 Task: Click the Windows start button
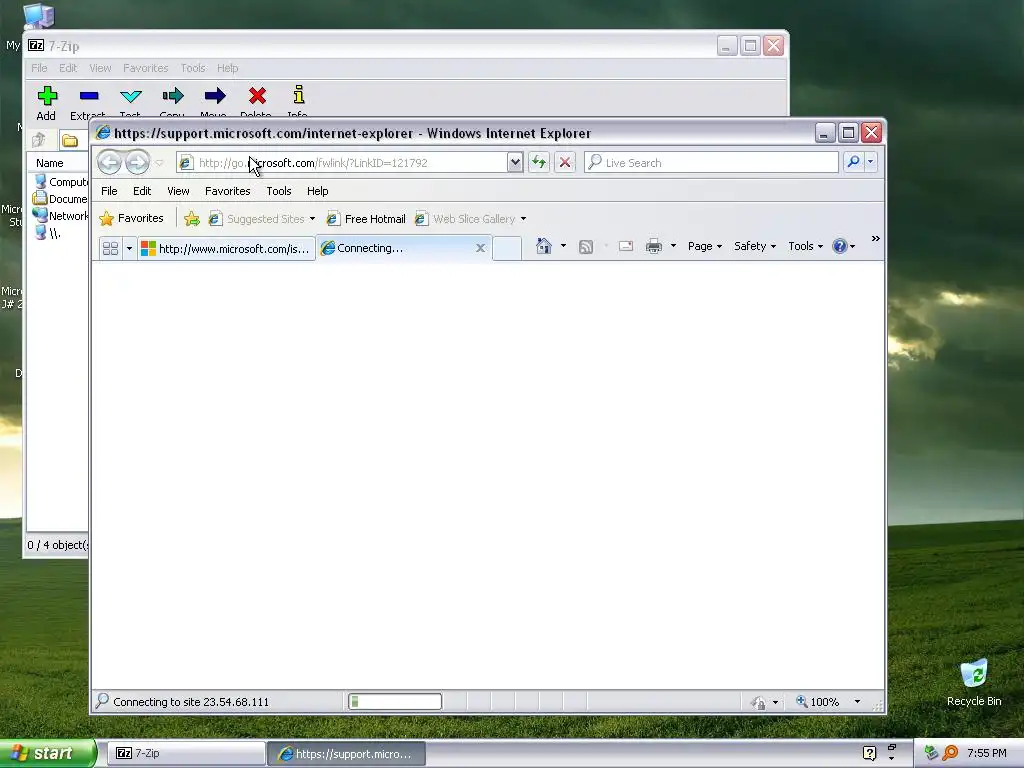47,753
